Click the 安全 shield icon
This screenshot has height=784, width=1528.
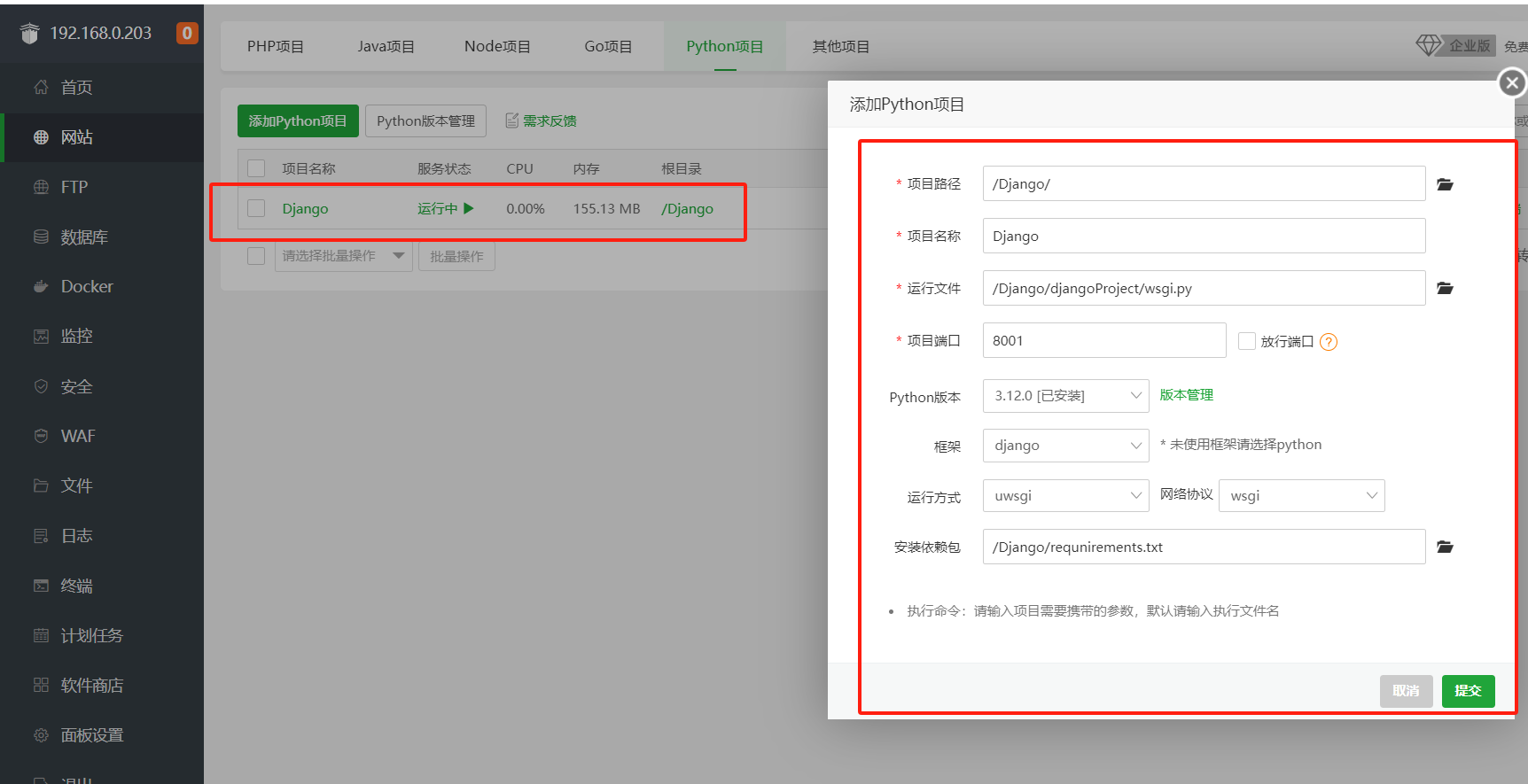coord(41,386)
